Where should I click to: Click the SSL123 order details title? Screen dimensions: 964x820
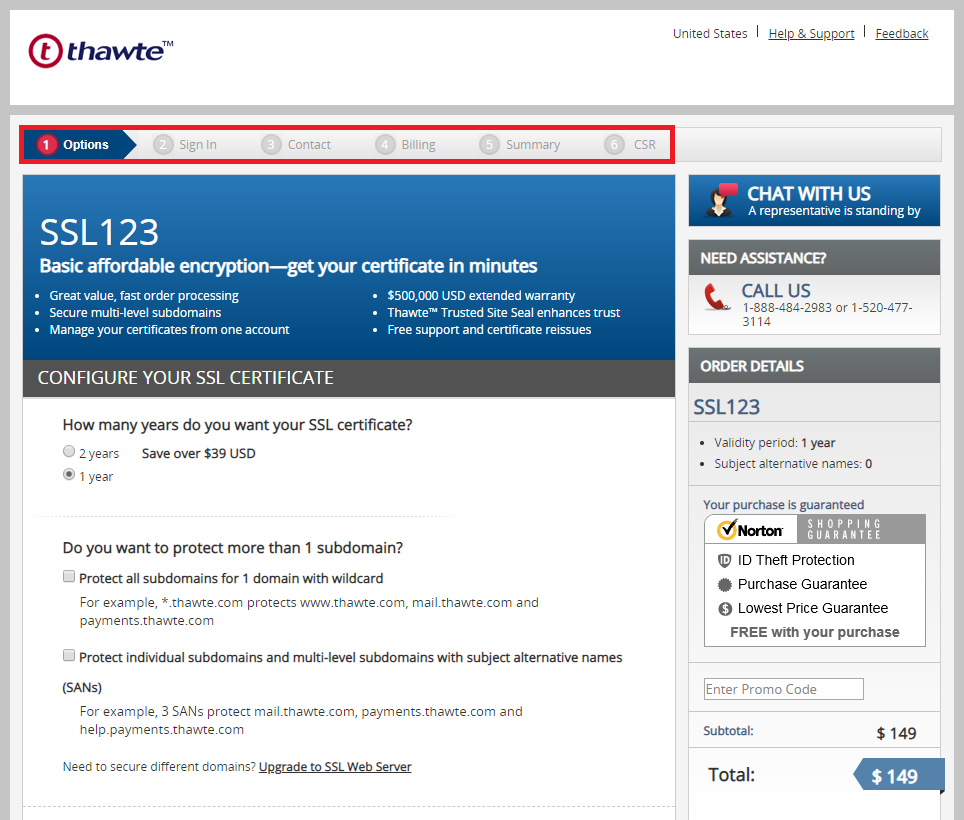tap(727, 407)
